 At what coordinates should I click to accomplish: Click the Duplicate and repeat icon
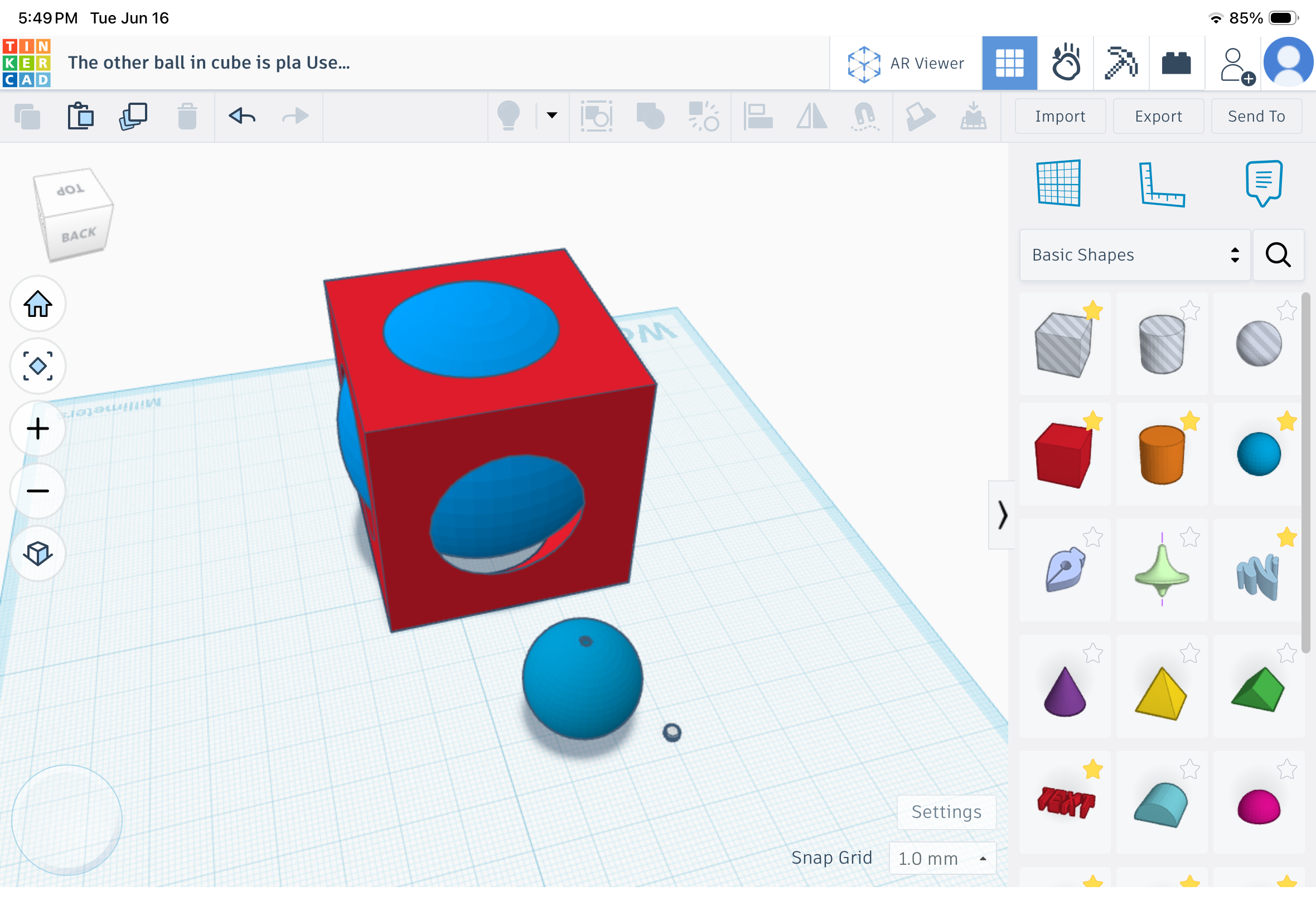(x=133, y=117)
